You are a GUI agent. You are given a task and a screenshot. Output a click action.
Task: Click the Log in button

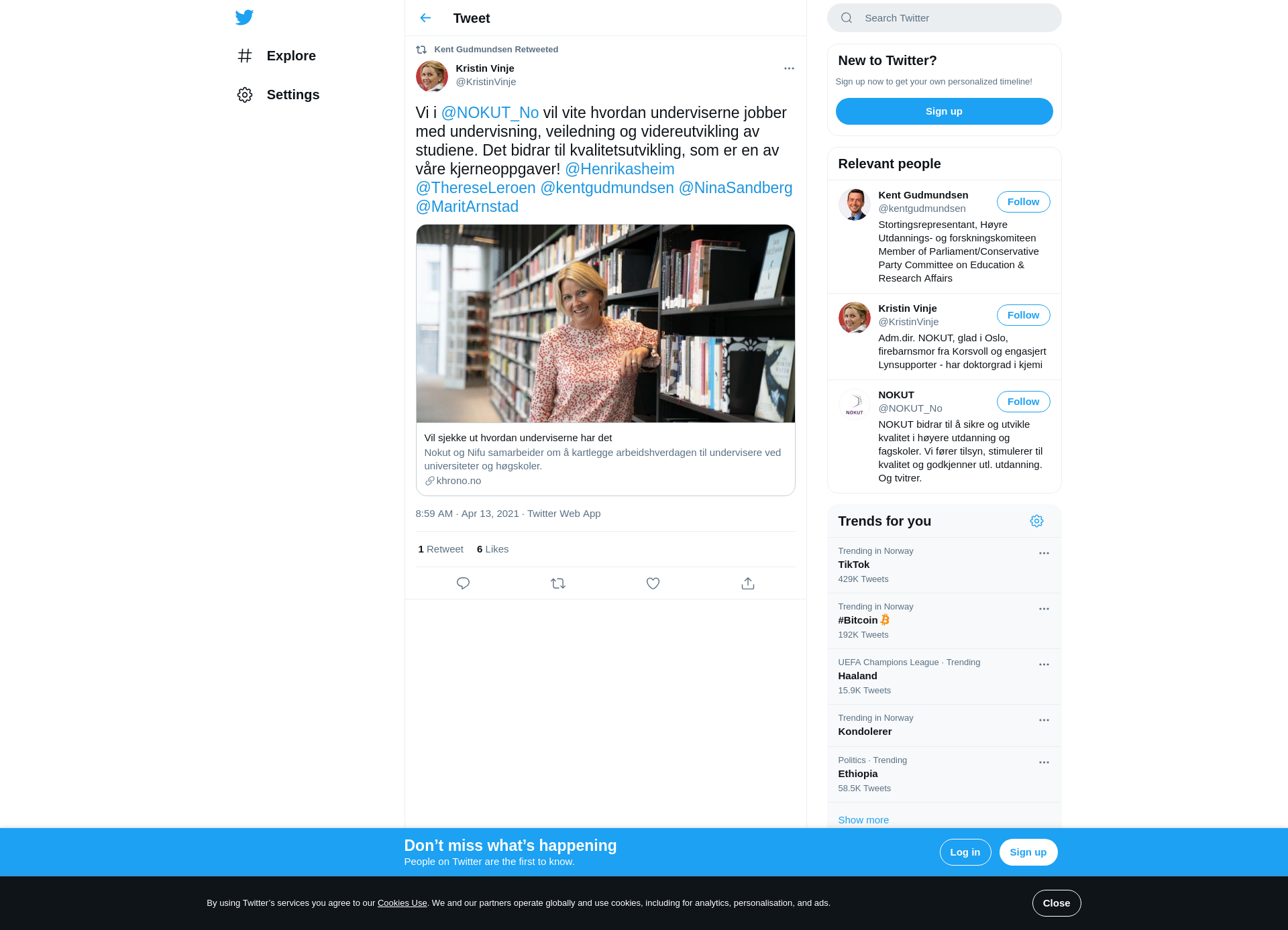tap(965, 852)
